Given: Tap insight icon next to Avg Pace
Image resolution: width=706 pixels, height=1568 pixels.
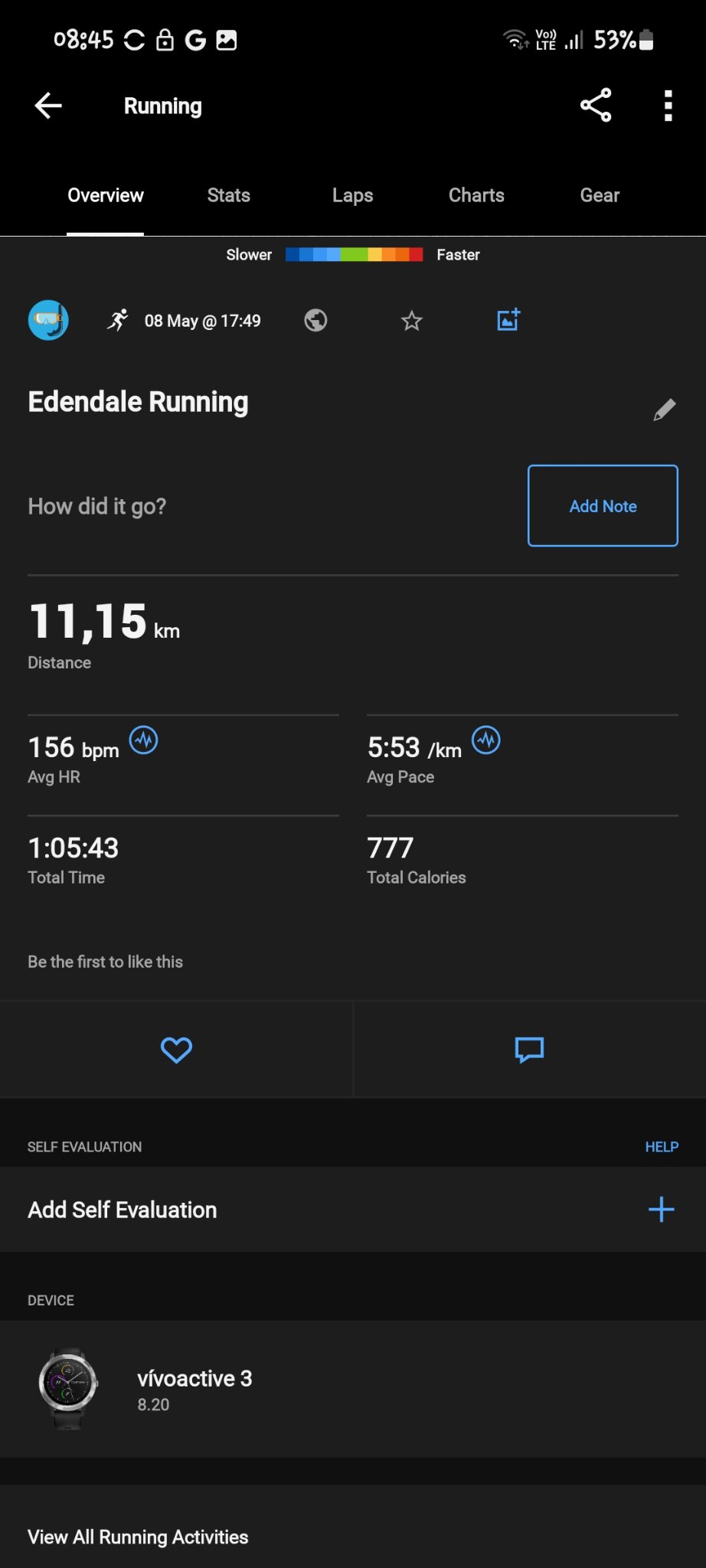Looking at the screenshot, I should (486, 740).
